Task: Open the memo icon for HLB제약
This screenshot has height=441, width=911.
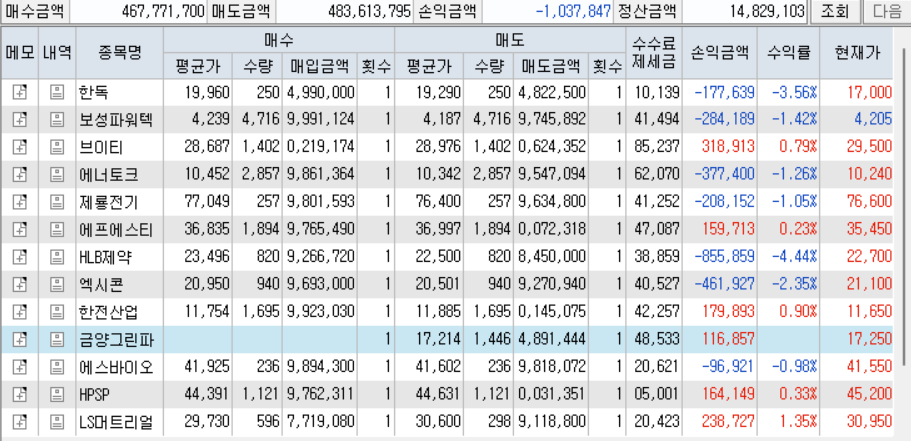Action: click(20, 257)
